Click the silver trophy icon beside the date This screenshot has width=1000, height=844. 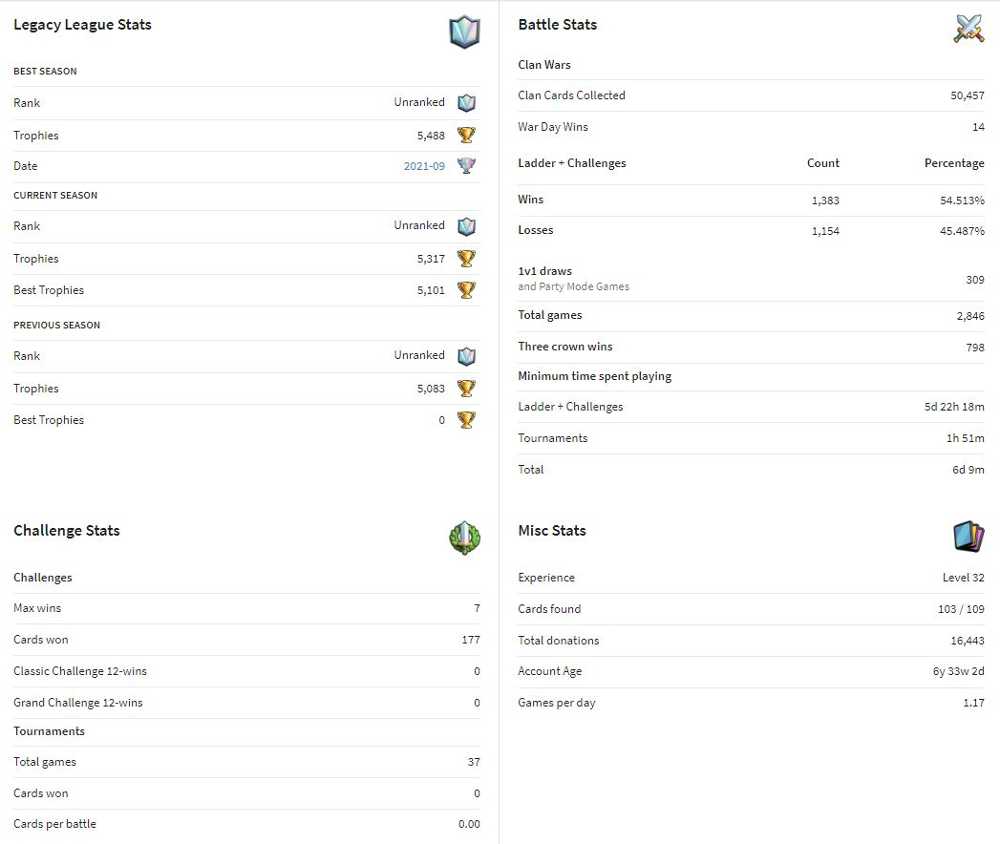coord(466,166)
